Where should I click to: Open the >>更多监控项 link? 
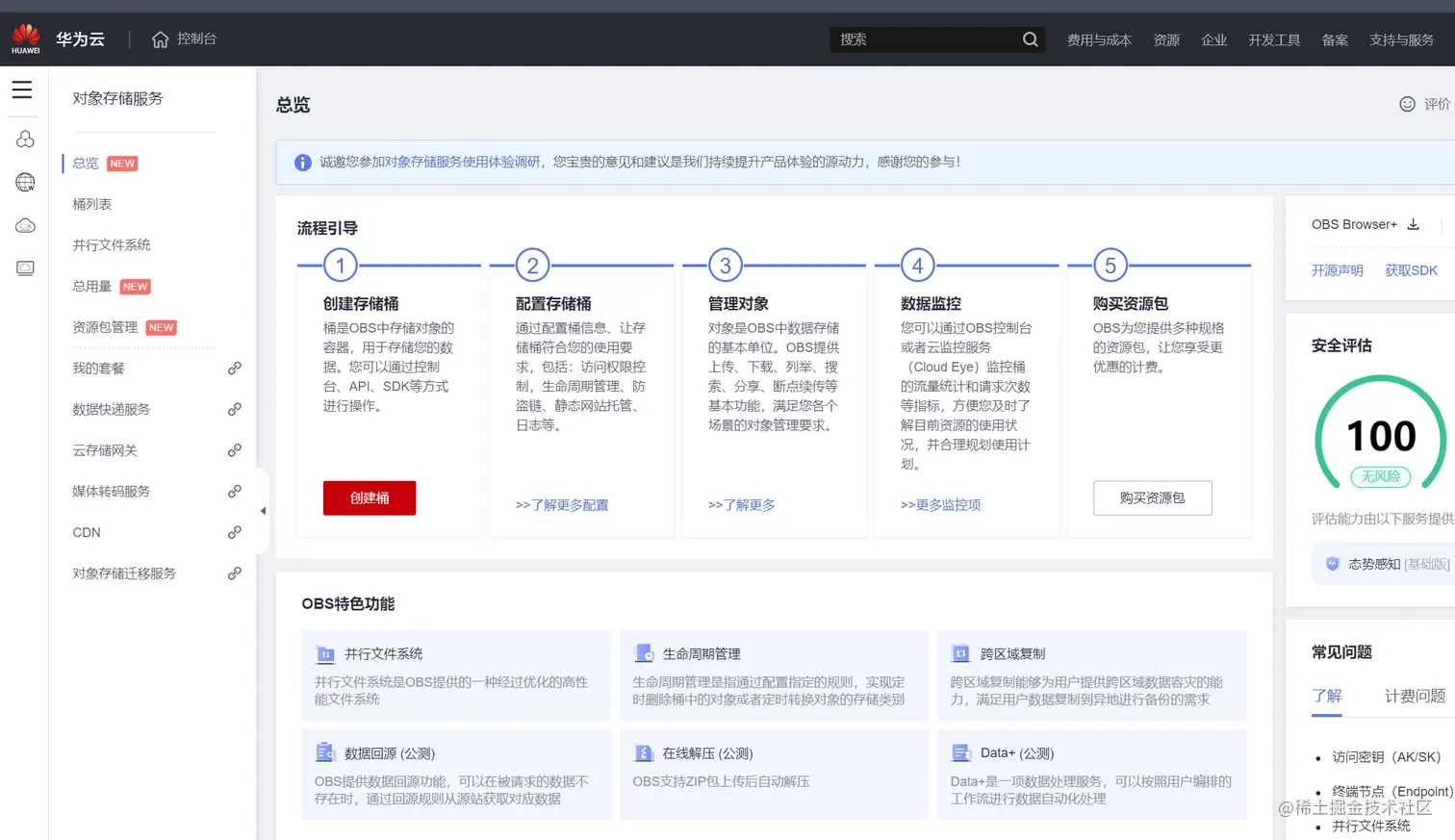point(941,505)
